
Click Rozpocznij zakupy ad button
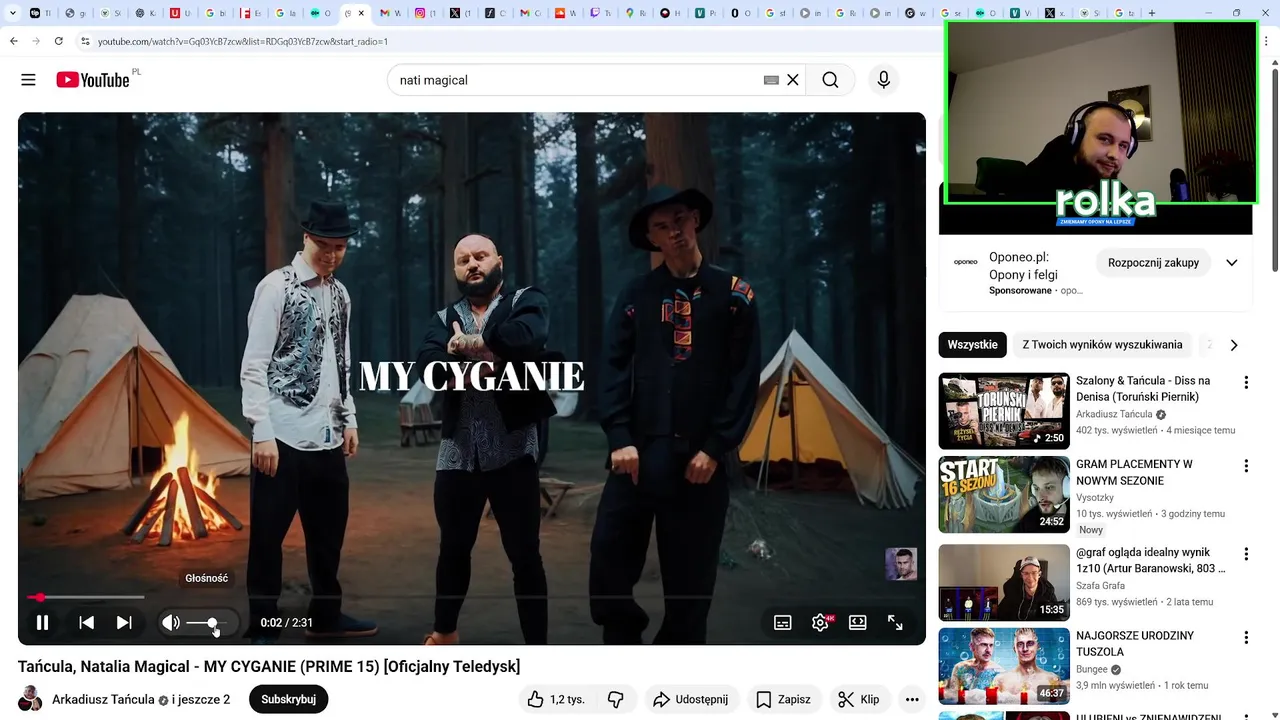click(1153, 263)
